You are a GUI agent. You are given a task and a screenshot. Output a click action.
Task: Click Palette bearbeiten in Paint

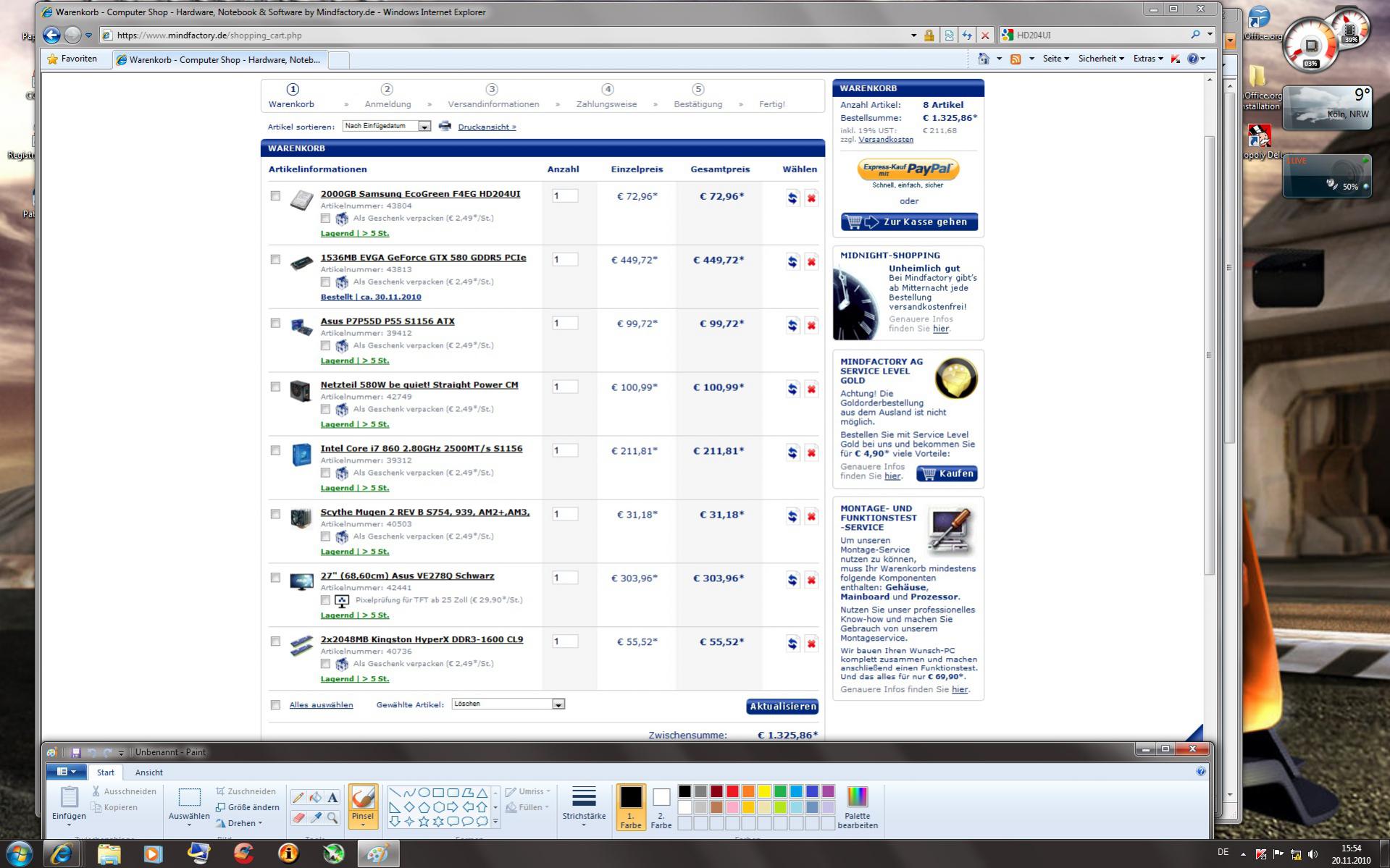click(858, 807)
